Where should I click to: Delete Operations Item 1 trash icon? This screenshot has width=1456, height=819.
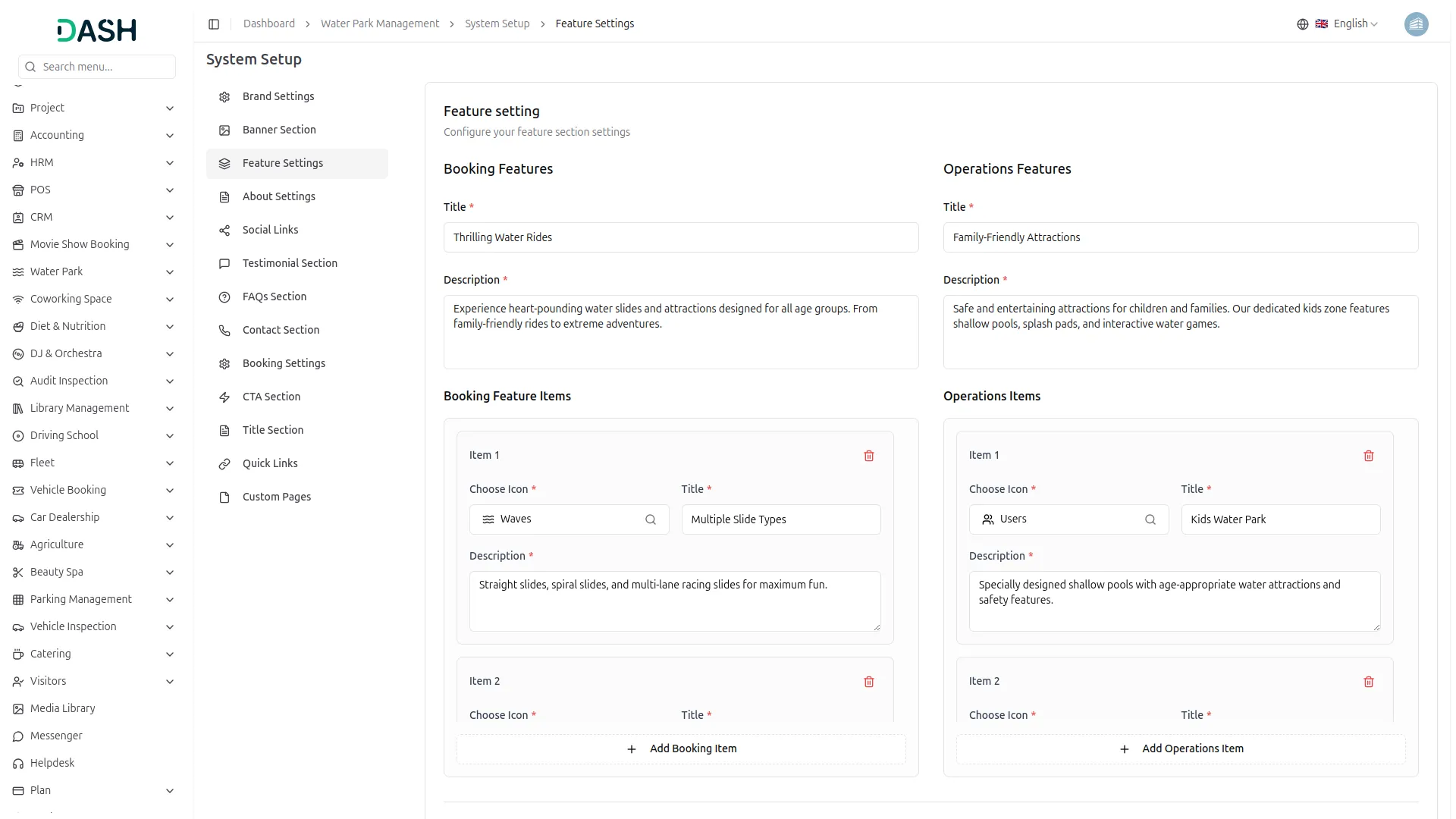click(1369, 456)
